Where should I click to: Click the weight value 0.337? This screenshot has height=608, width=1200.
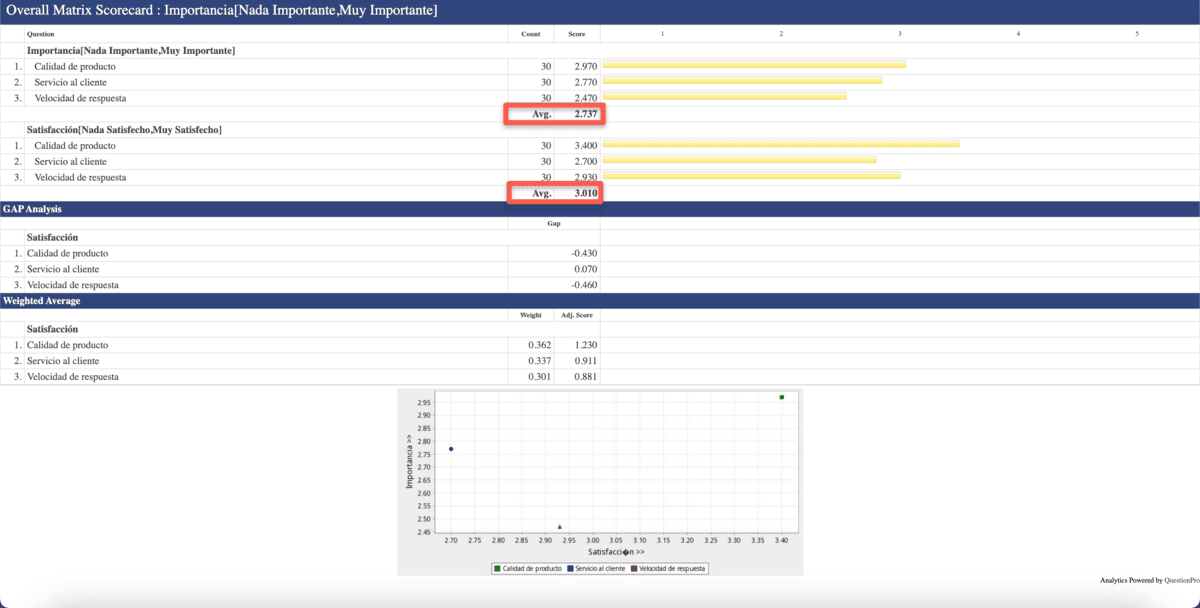[x=538, y=362]
